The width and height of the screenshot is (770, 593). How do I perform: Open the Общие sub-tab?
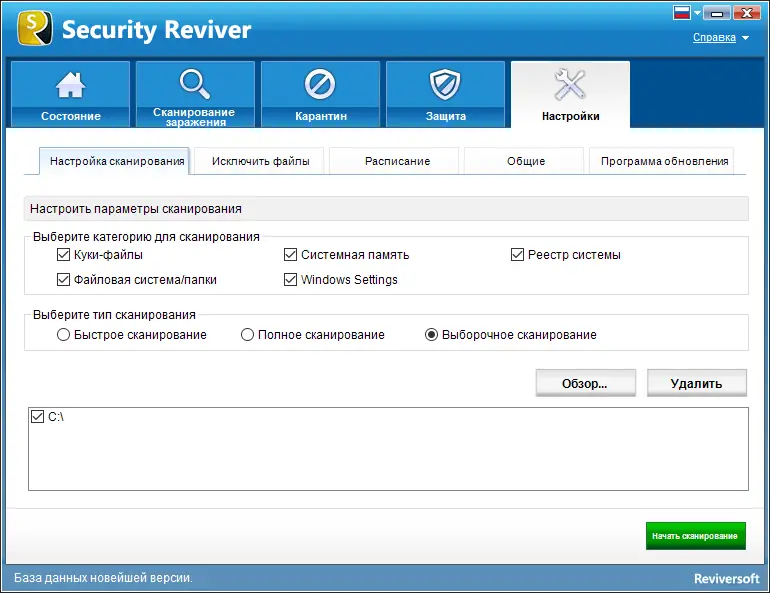(526, 161)
